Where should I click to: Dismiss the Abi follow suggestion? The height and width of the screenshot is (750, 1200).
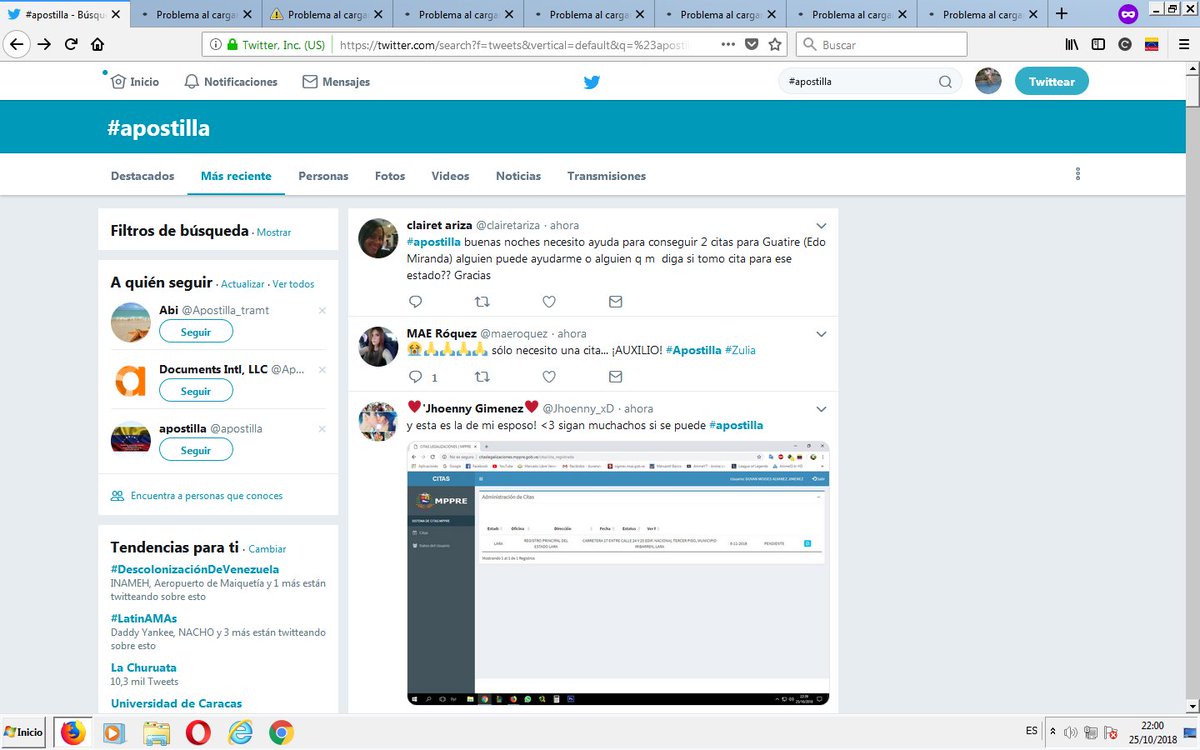point(322,311)
